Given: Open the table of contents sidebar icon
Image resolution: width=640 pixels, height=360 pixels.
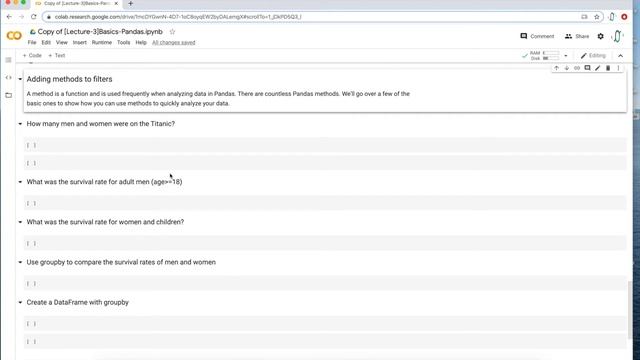Looking at the screenshot, I should [8, 60].
